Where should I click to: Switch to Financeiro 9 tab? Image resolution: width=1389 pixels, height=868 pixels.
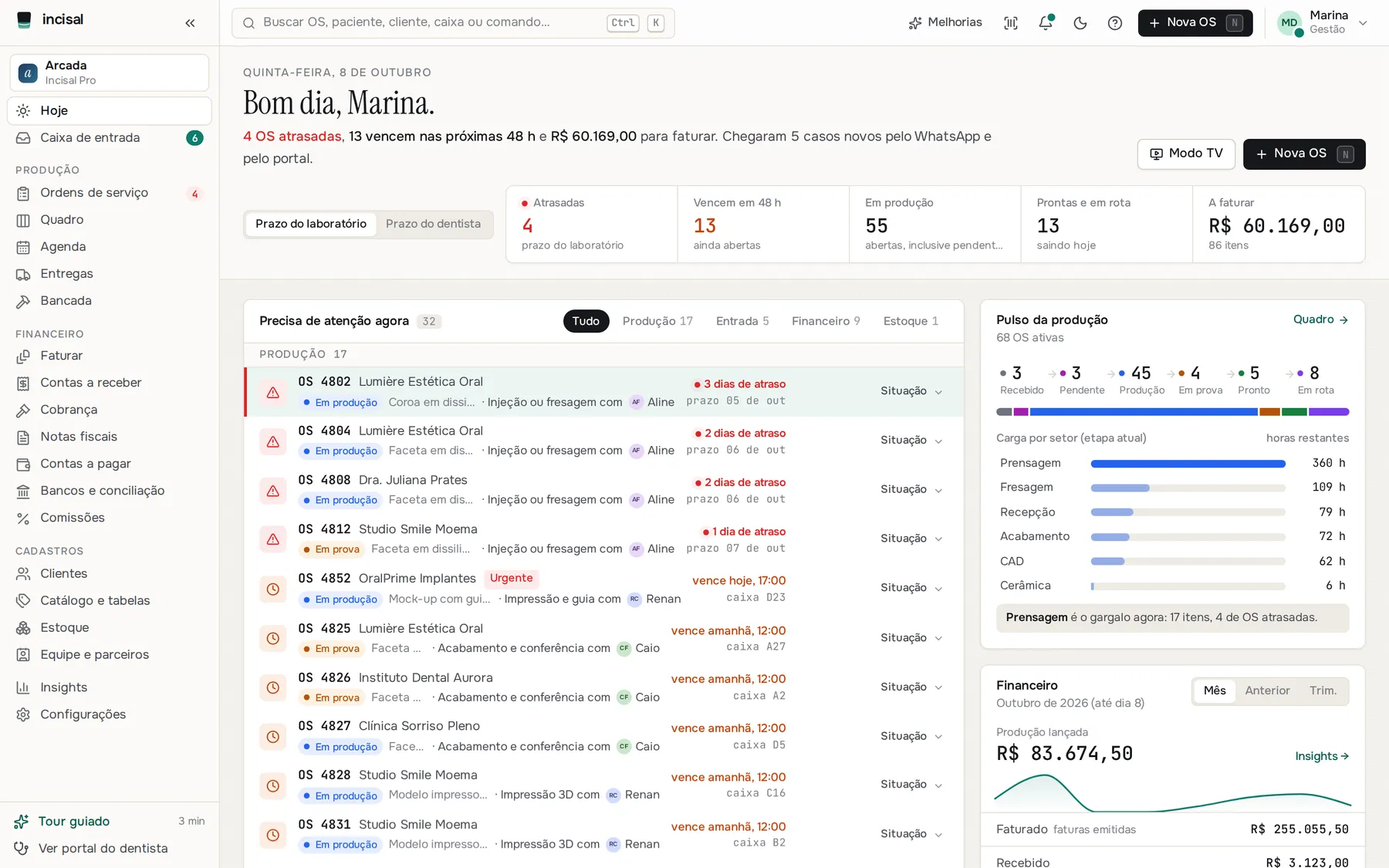click(x=826, y=321)
